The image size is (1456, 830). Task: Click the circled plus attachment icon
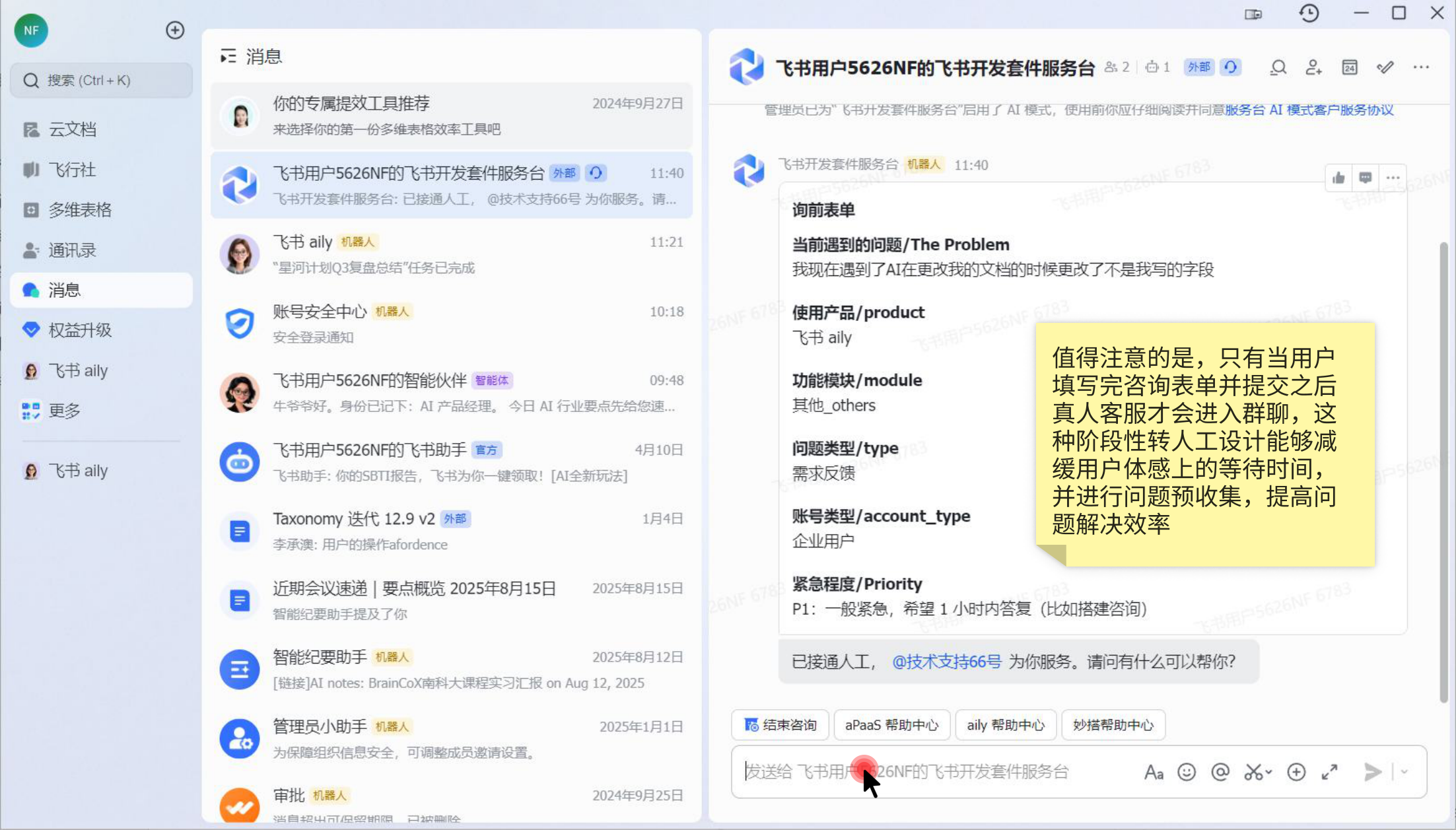pyautogui.click(x=1296, y=772)
